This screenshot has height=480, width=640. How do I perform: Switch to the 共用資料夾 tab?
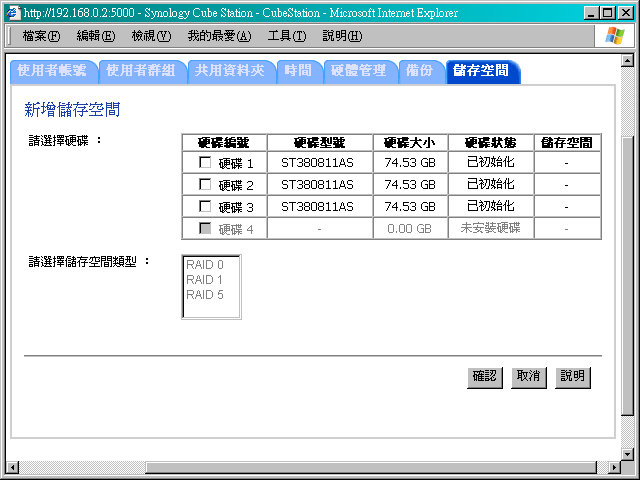tap(231, 71)
